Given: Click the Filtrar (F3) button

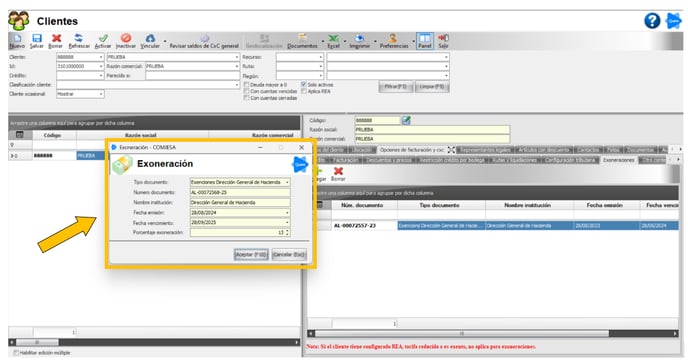Looking at the screenshot, I should tap(395, 86).
